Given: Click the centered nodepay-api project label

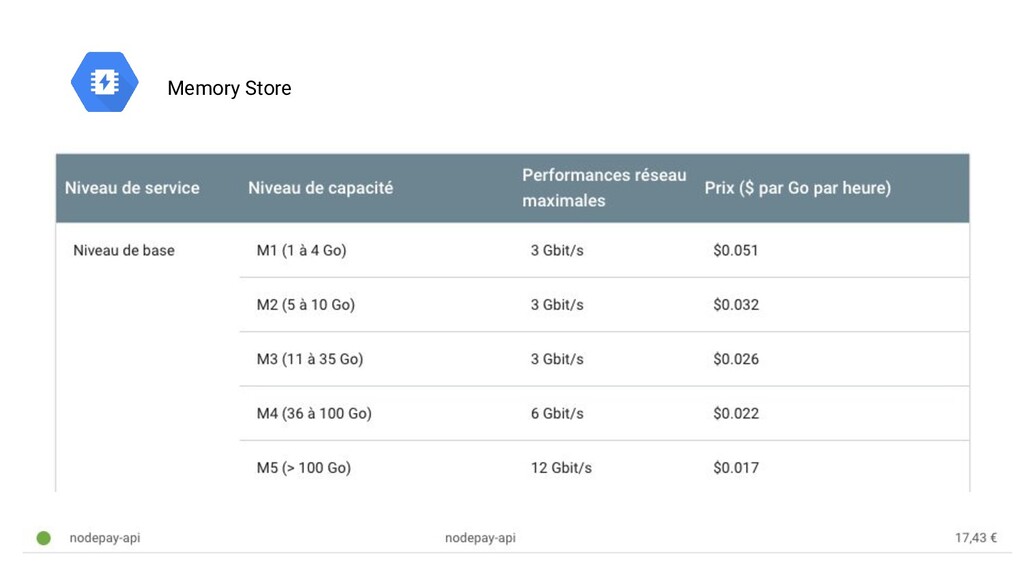Looking at the screenshot, I should point(480,538).
